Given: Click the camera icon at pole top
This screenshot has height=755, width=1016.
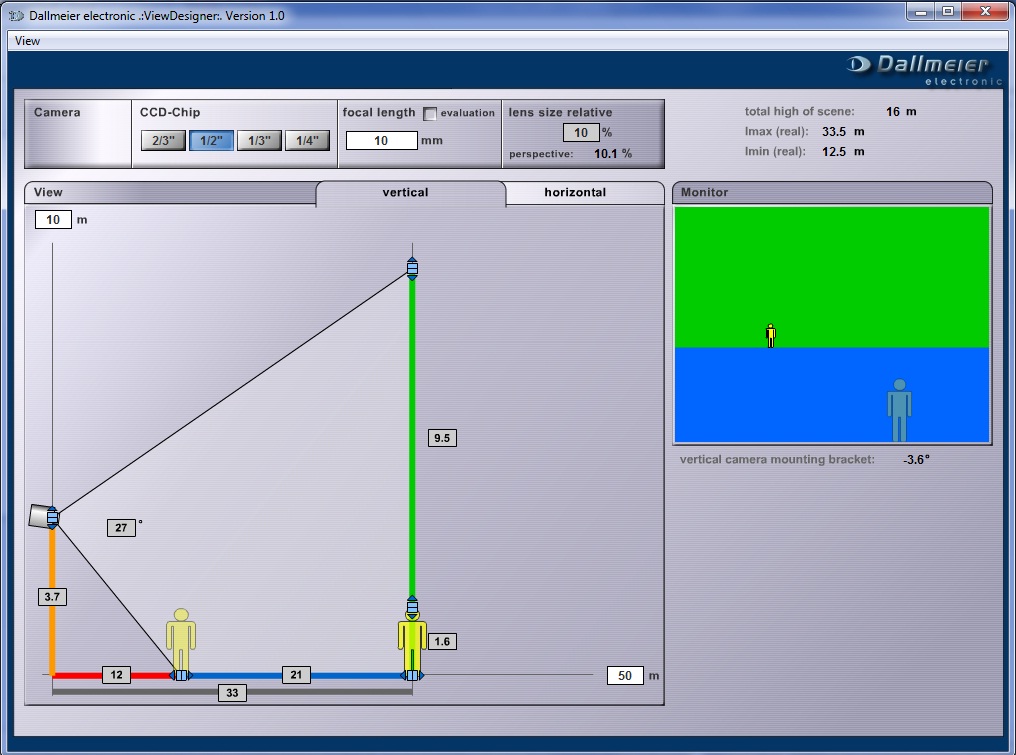Looking at the screenshot, I should (x=39, y=517).
